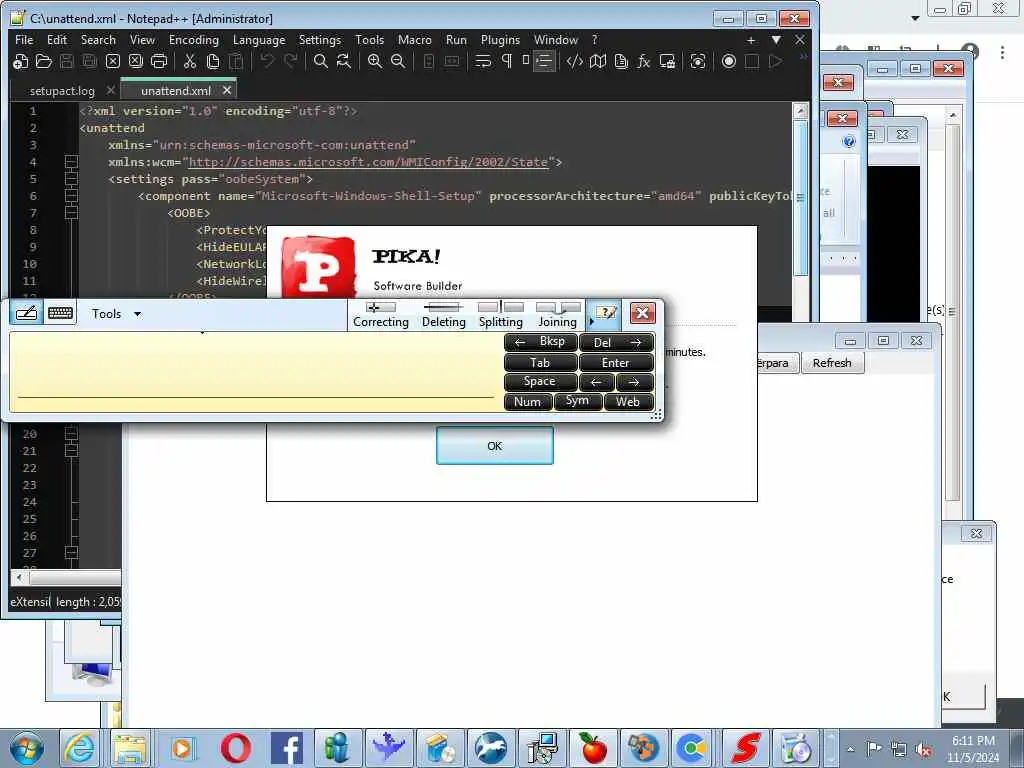Show the Joining gesture demo
The width and height of the screenshot is (1024, 768).
point(558,315)
